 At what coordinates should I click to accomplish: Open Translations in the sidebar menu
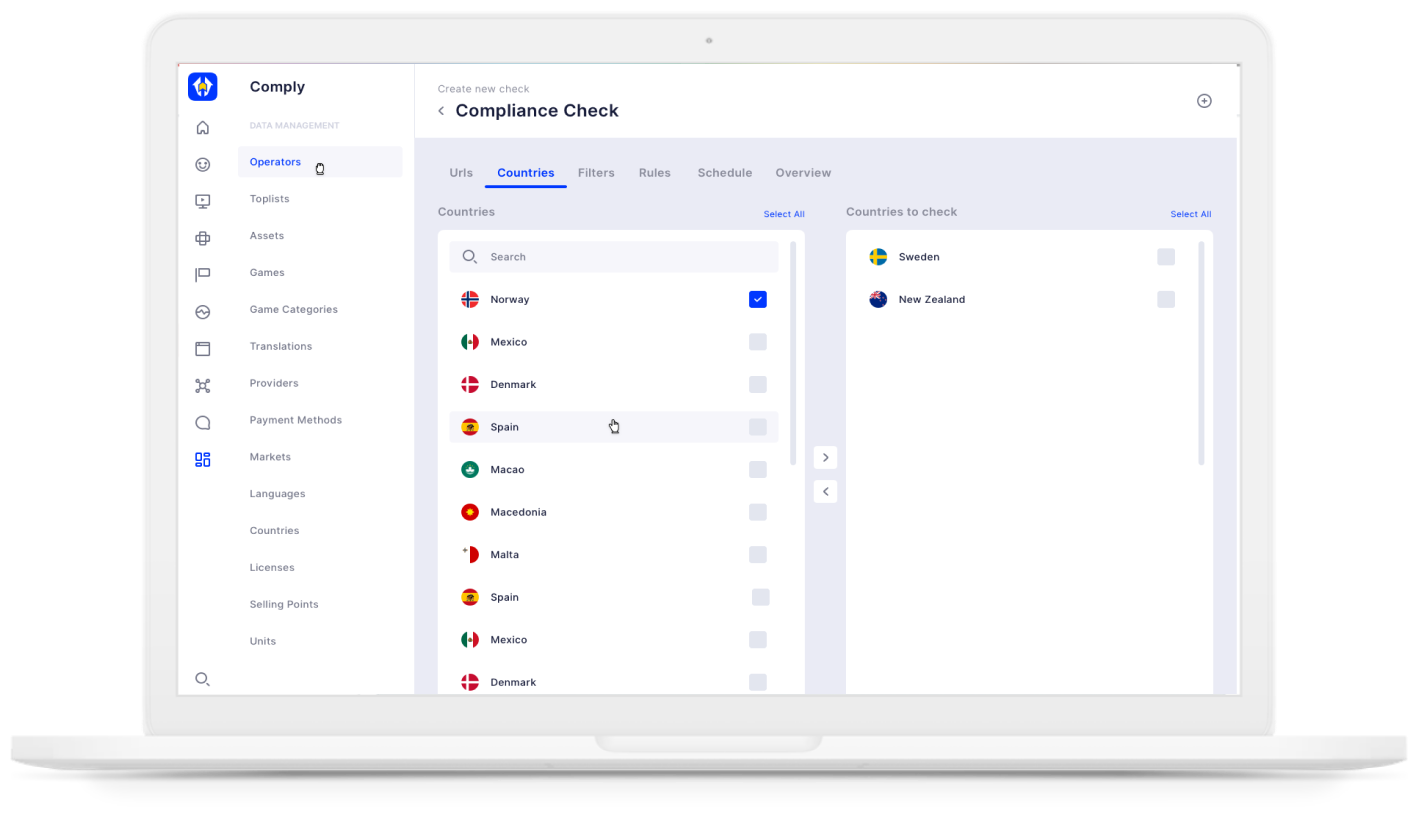coord(281,347)
